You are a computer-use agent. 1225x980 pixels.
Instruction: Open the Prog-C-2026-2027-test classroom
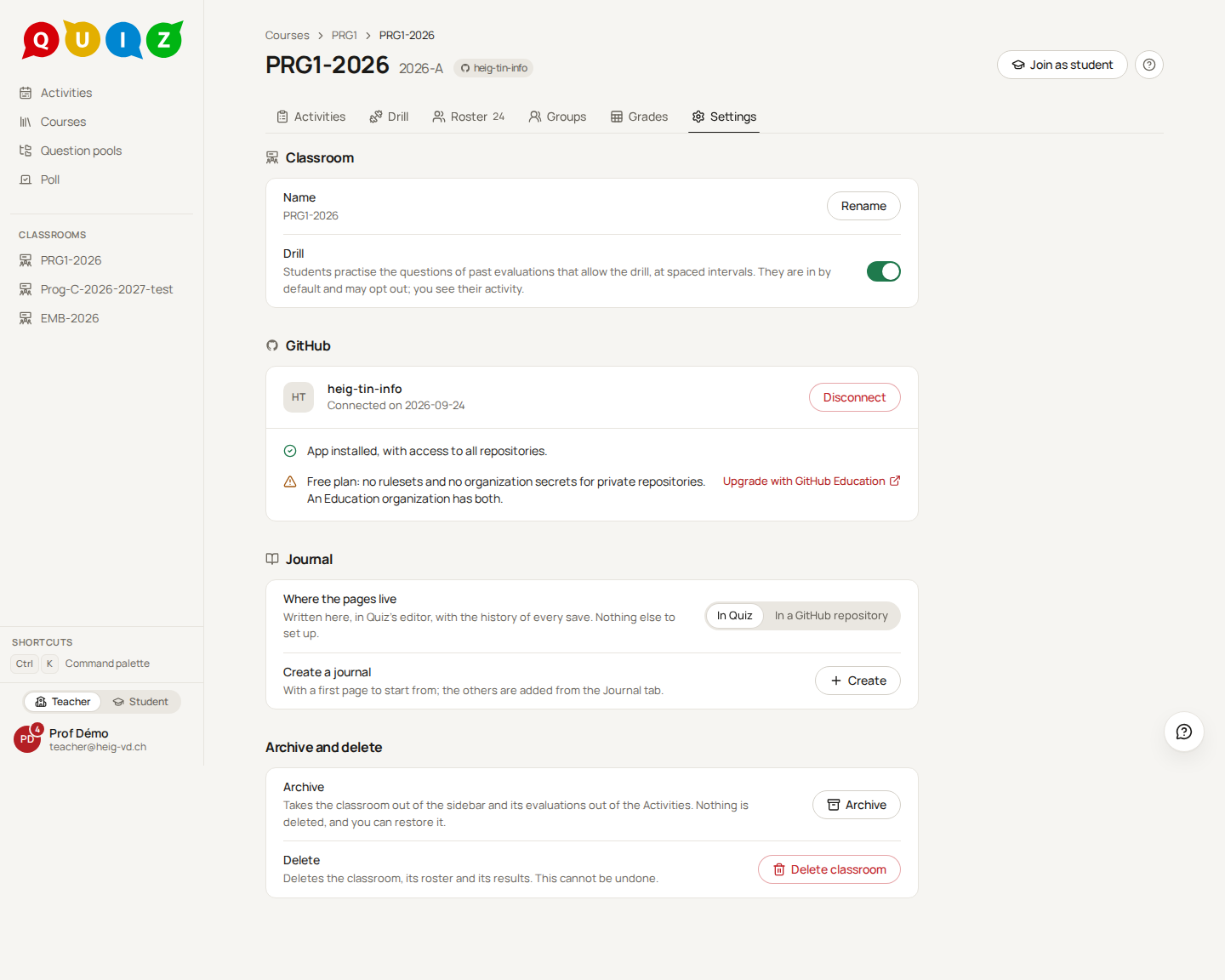pyautogui.click(x=101, y=289)
